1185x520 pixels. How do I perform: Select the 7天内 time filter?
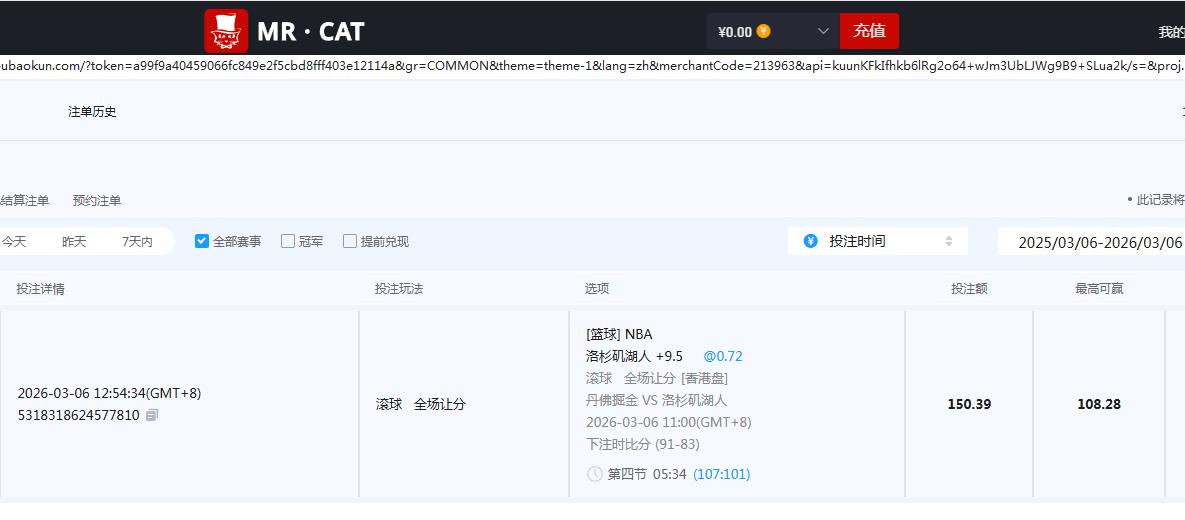tap(137, 241)
